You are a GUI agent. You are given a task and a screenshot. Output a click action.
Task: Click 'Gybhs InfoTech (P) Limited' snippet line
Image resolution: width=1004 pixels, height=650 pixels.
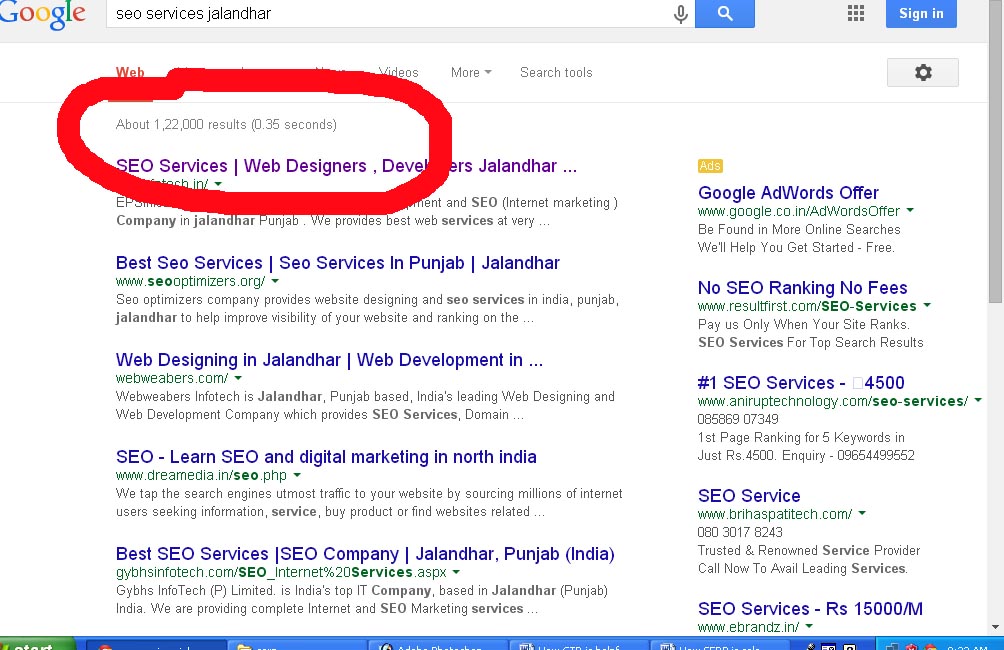pyautogui.click(x=362, y=590)
